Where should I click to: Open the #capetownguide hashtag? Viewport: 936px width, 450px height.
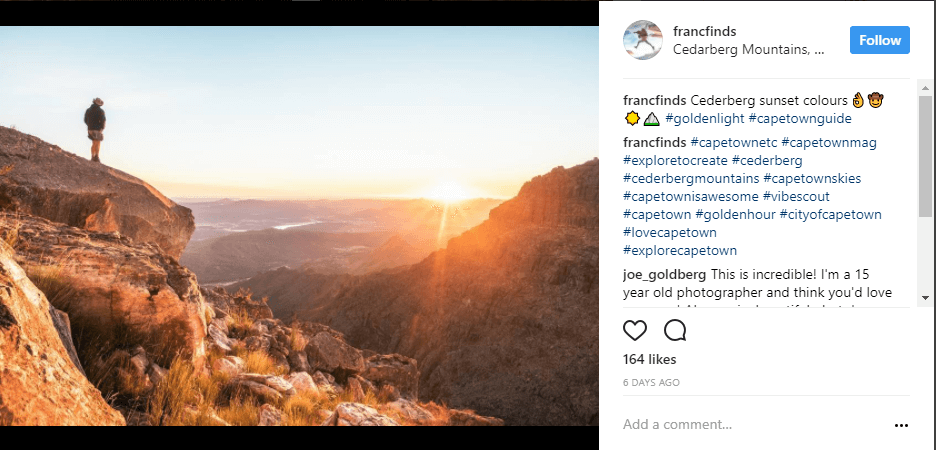pos(800,119)
